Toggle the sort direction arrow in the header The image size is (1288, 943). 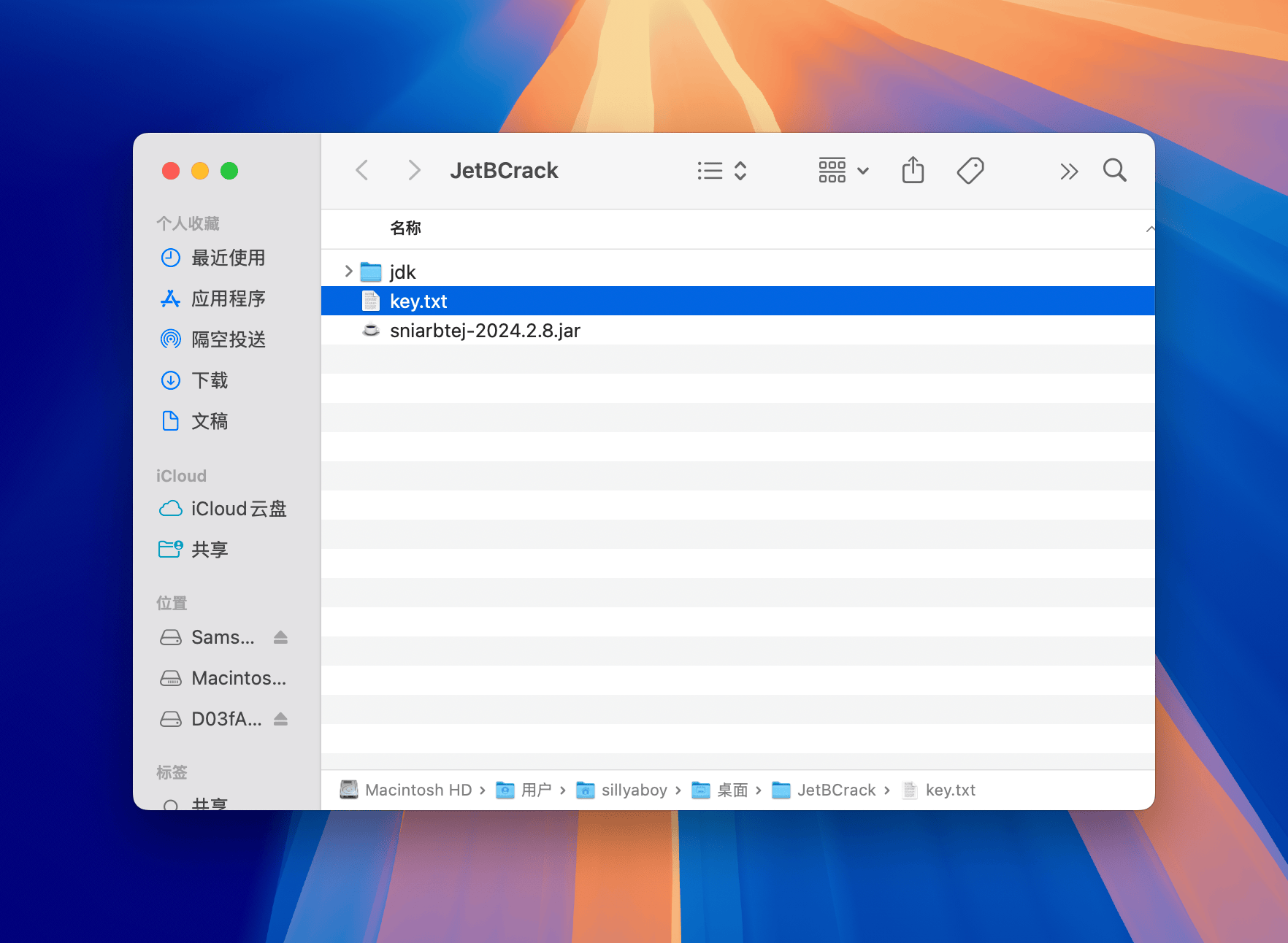[1149, 229]
